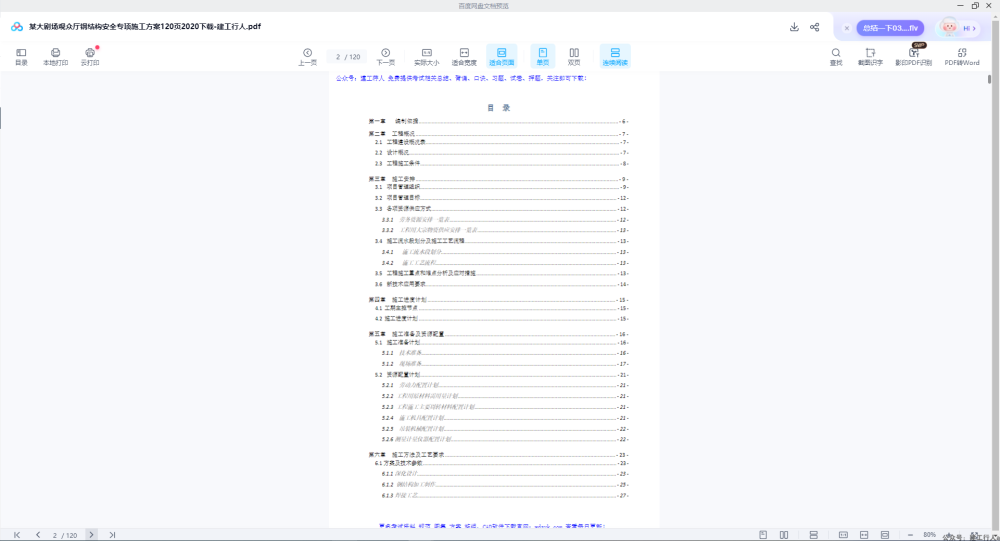The height and width of the screenshot is (541, 1000).
Task: Open TOC entry 第二章 工程概况
Action: point(498,134)
